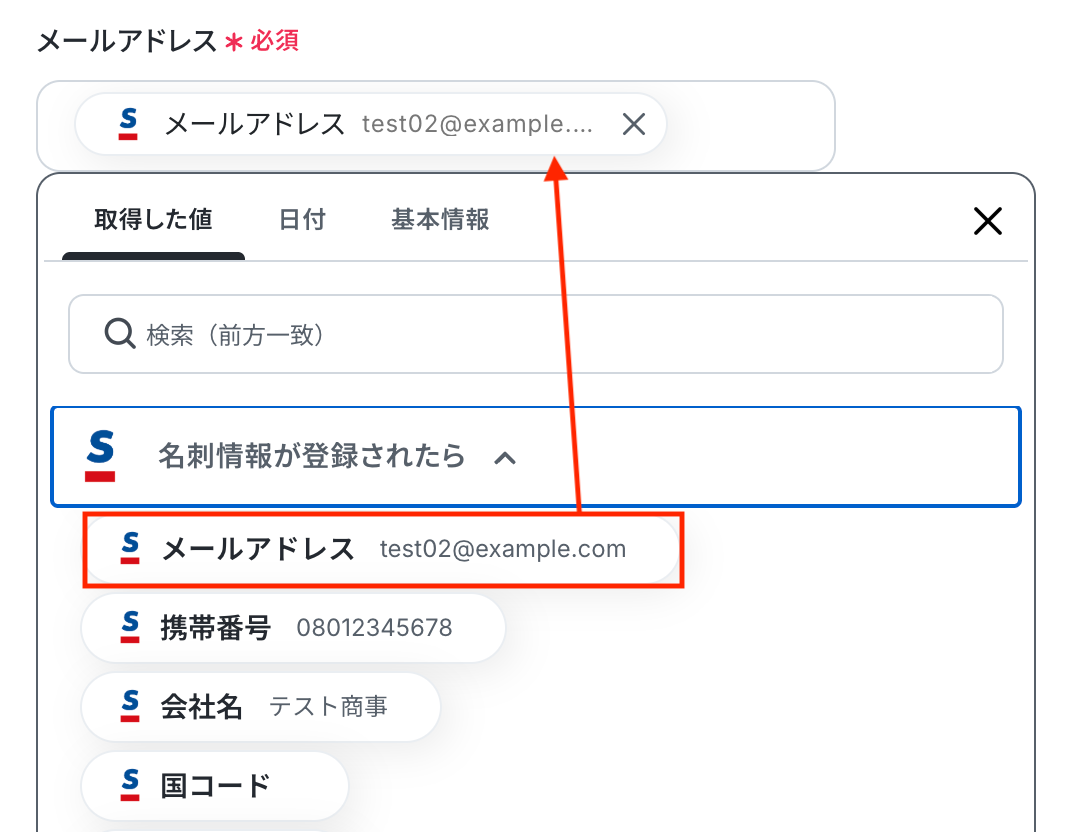Select the 基本情報 tab
The height and width of the screenshot is (832, 1076).
click(440, 220)
